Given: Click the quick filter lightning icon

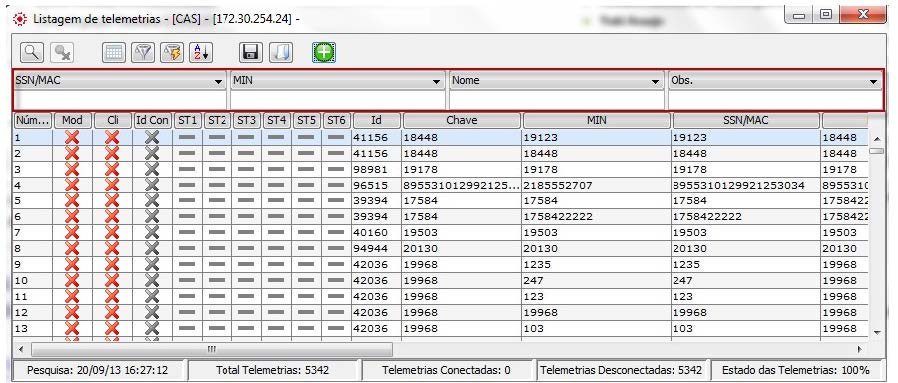Looking at the screenshot, I should point(172,53).
